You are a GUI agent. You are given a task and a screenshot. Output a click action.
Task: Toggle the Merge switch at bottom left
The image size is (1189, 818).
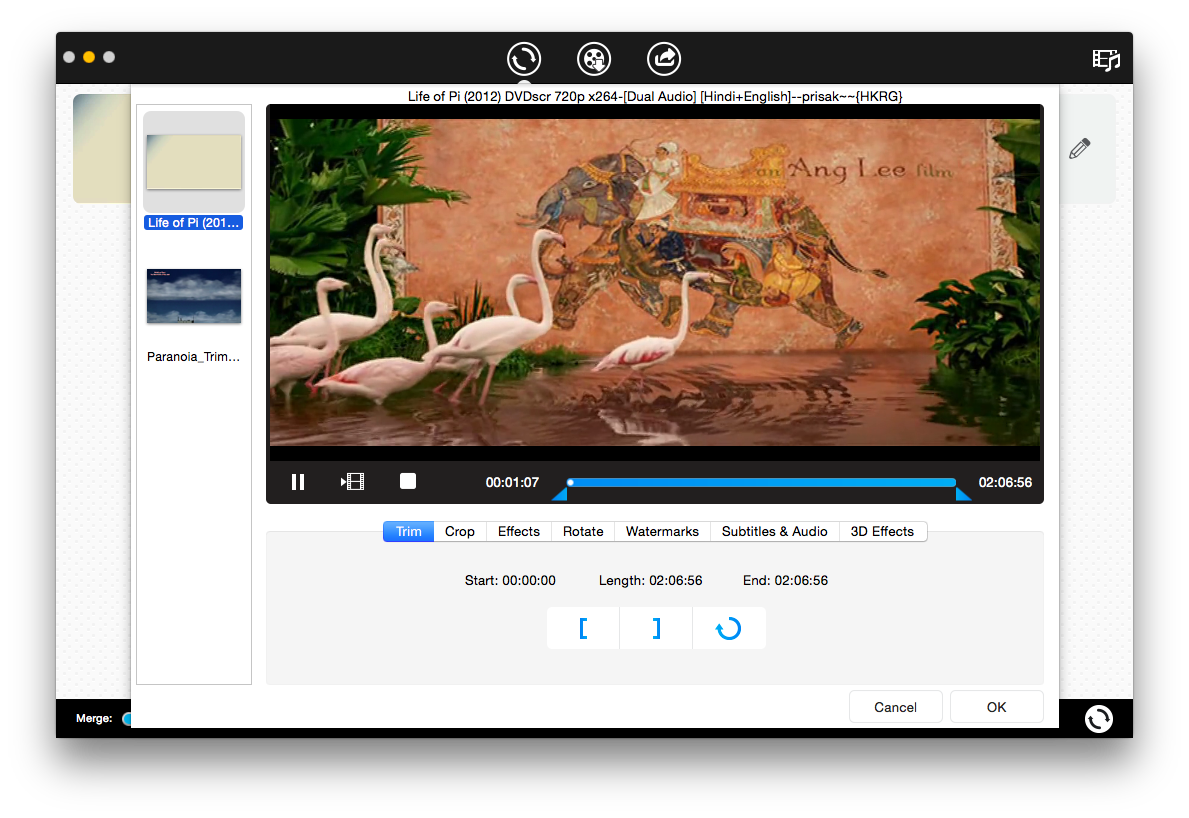click(x=127, y=718)
